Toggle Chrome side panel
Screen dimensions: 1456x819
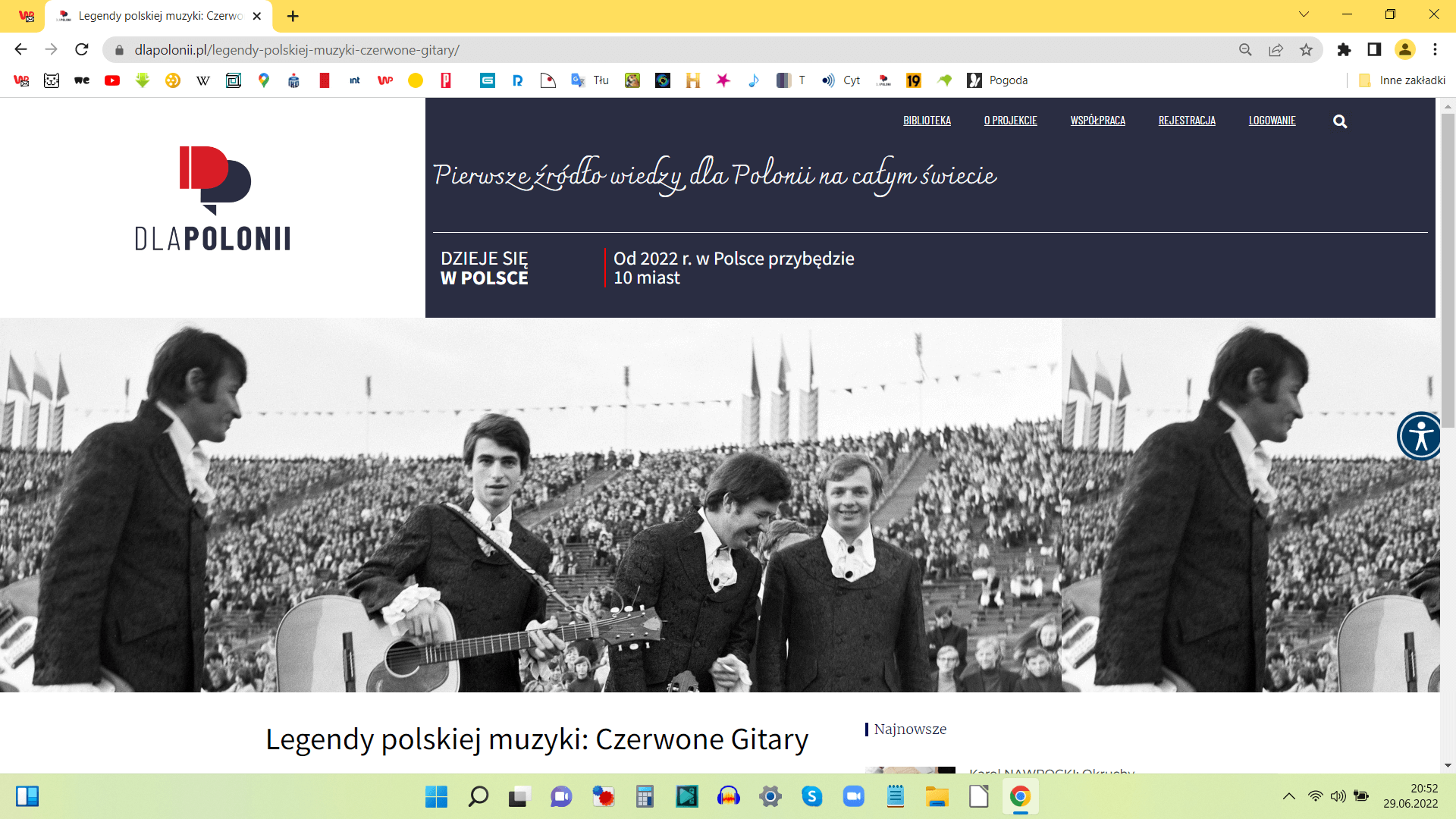1374,50
